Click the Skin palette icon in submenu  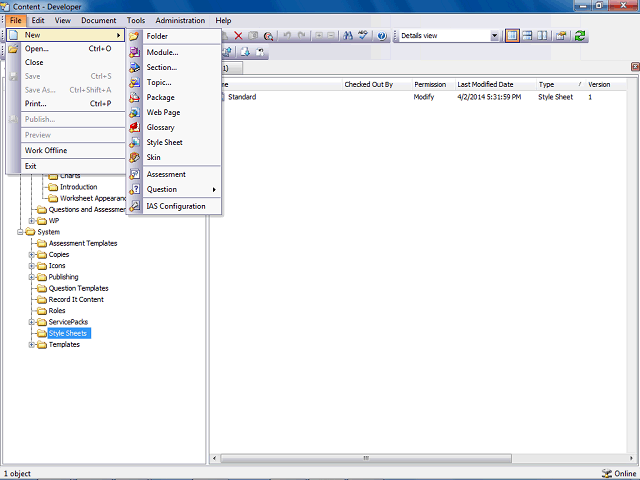134,157
